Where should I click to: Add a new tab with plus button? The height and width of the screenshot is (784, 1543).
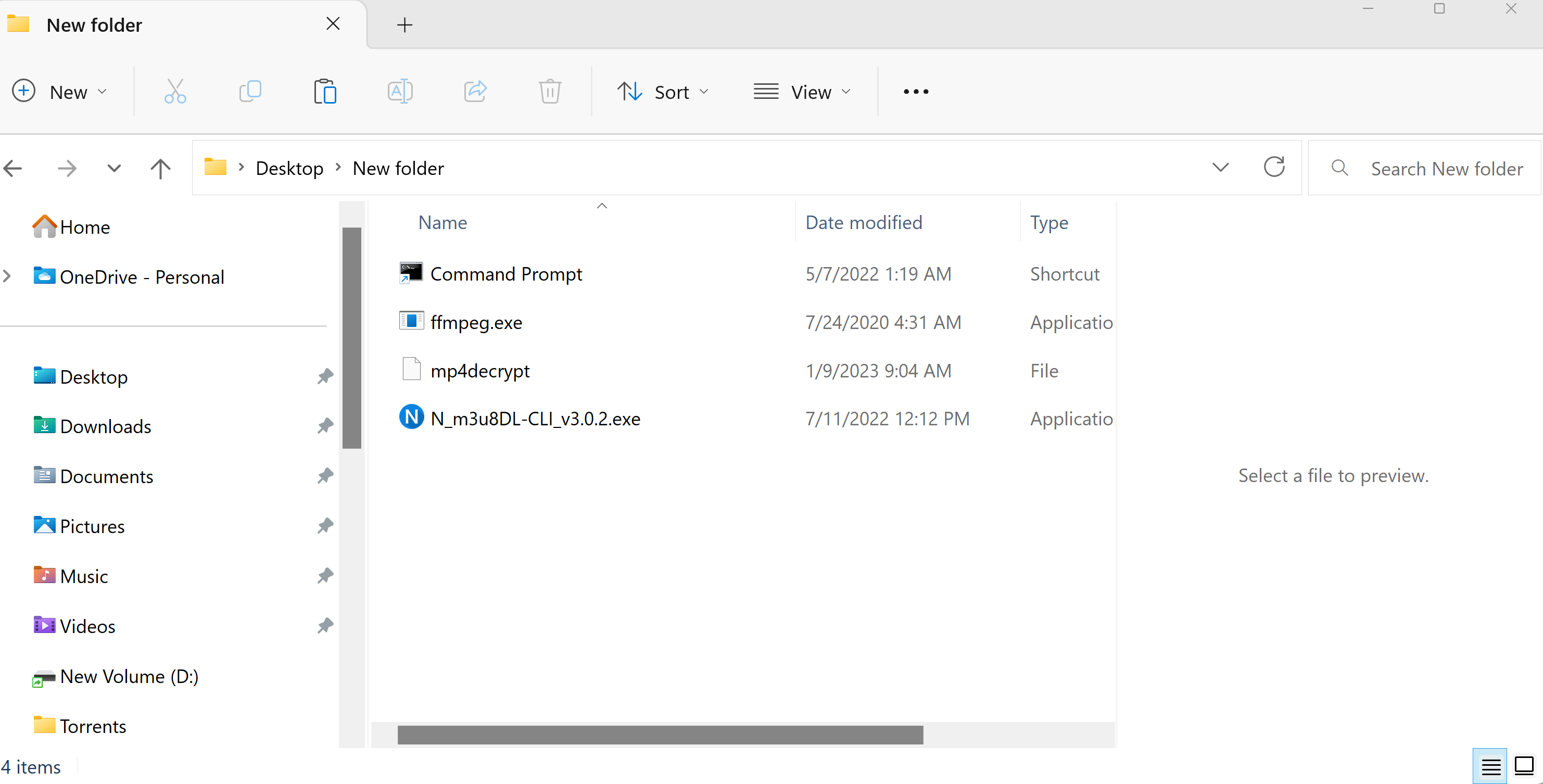click(x=405, y=25)
